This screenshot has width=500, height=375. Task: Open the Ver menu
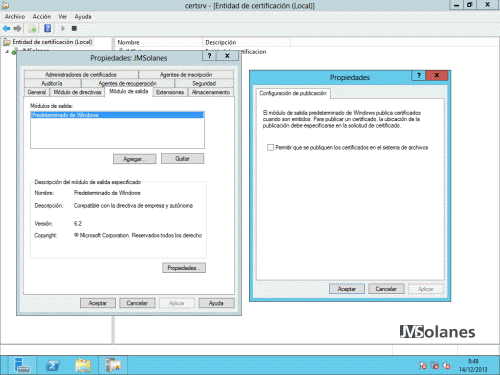tap(63, 16)
